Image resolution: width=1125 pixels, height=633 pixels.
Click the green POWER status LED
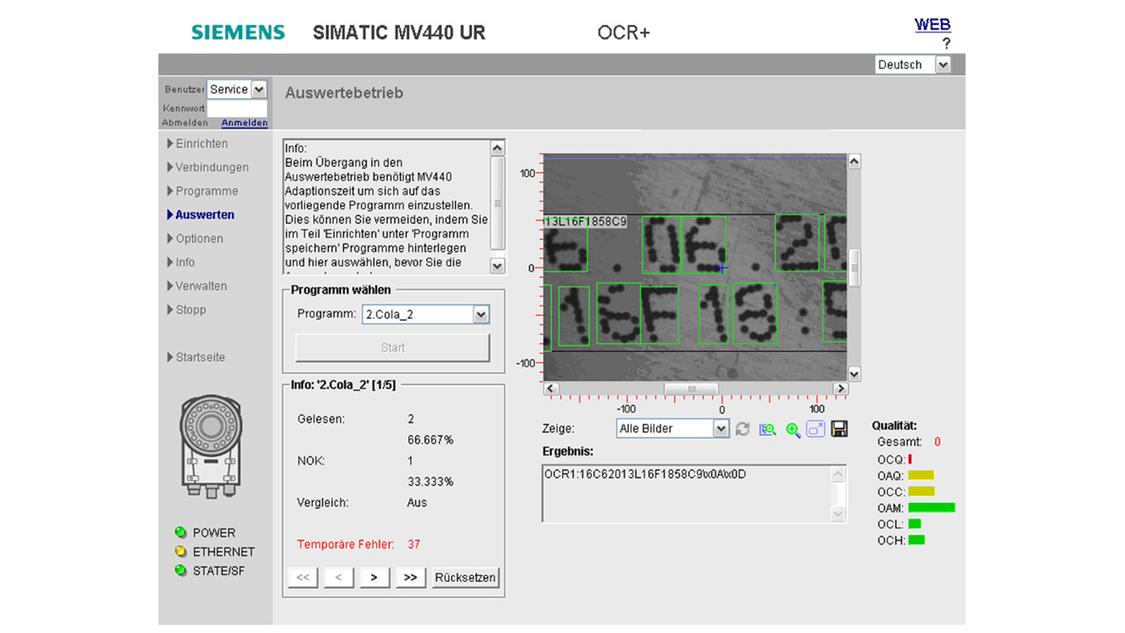tap(180, 532)
